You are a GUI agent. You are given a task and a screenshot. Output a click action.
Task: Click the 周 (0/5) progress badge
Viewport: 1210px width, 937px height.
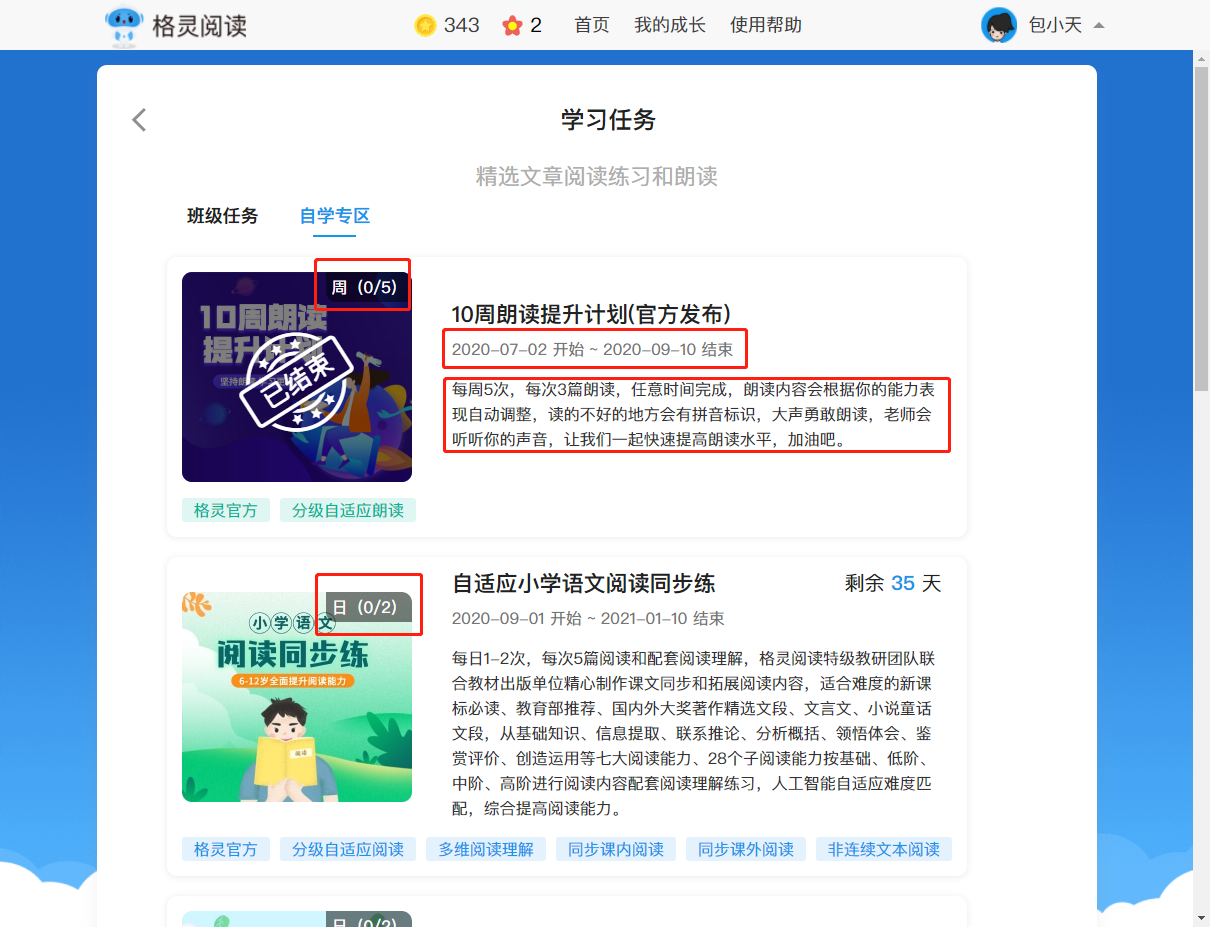(x=367, y=288)
